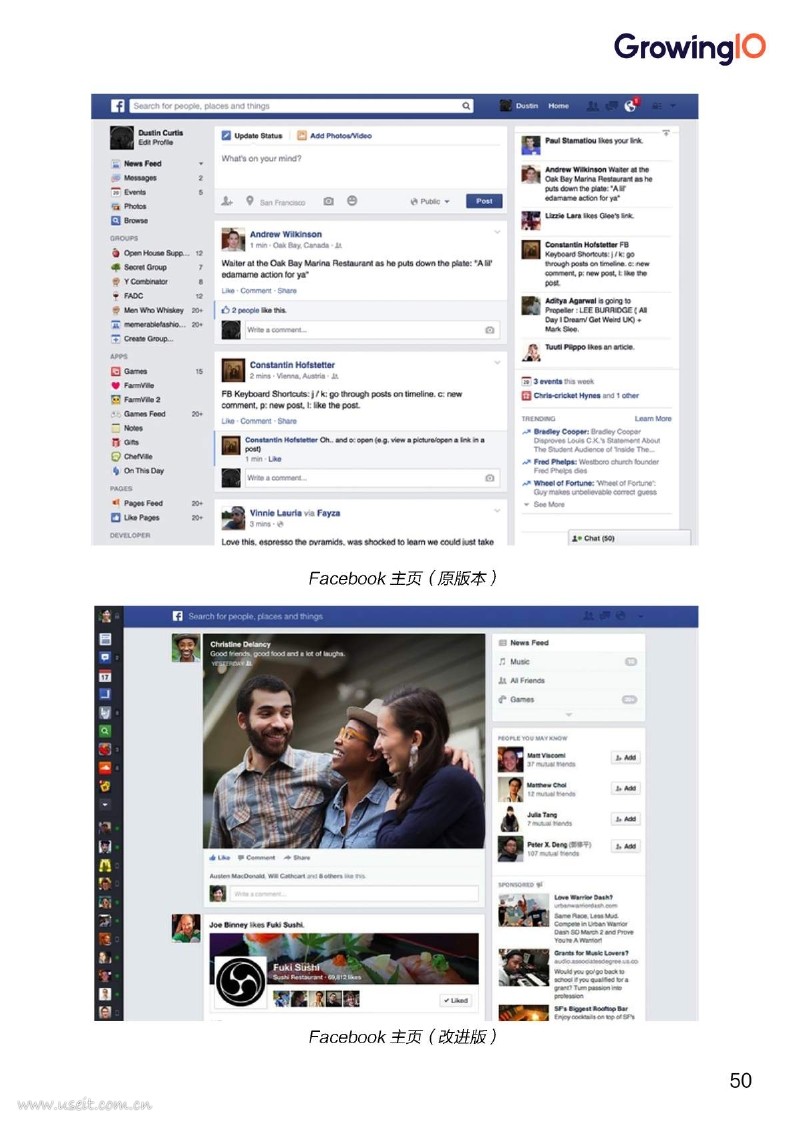
Task: Click Facebook logo in improved version header
Action: click(x=178, y=616)
